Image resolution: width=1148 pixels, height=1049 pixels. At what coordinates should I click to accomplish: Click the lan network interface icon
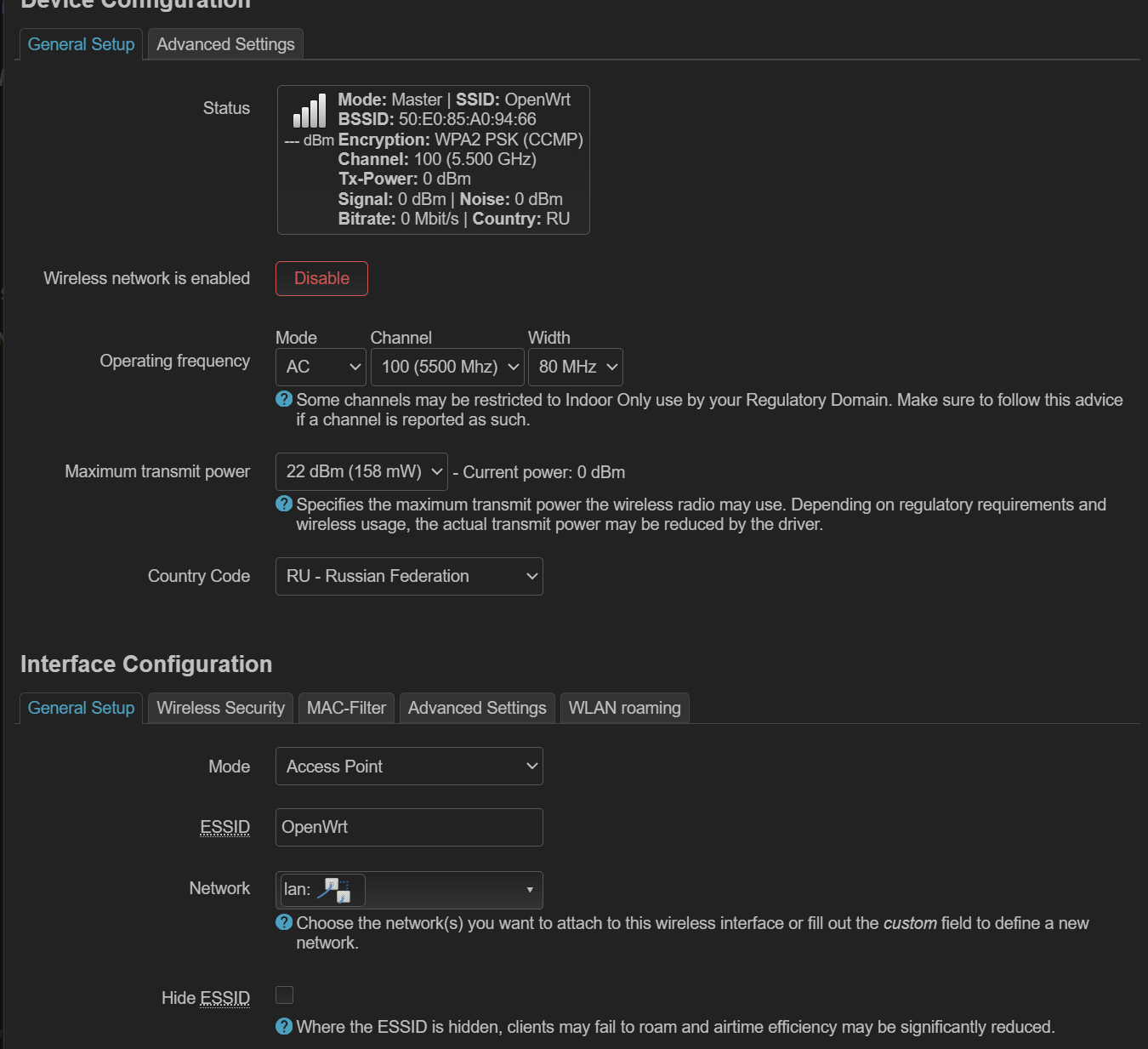[x=333, y=890]
